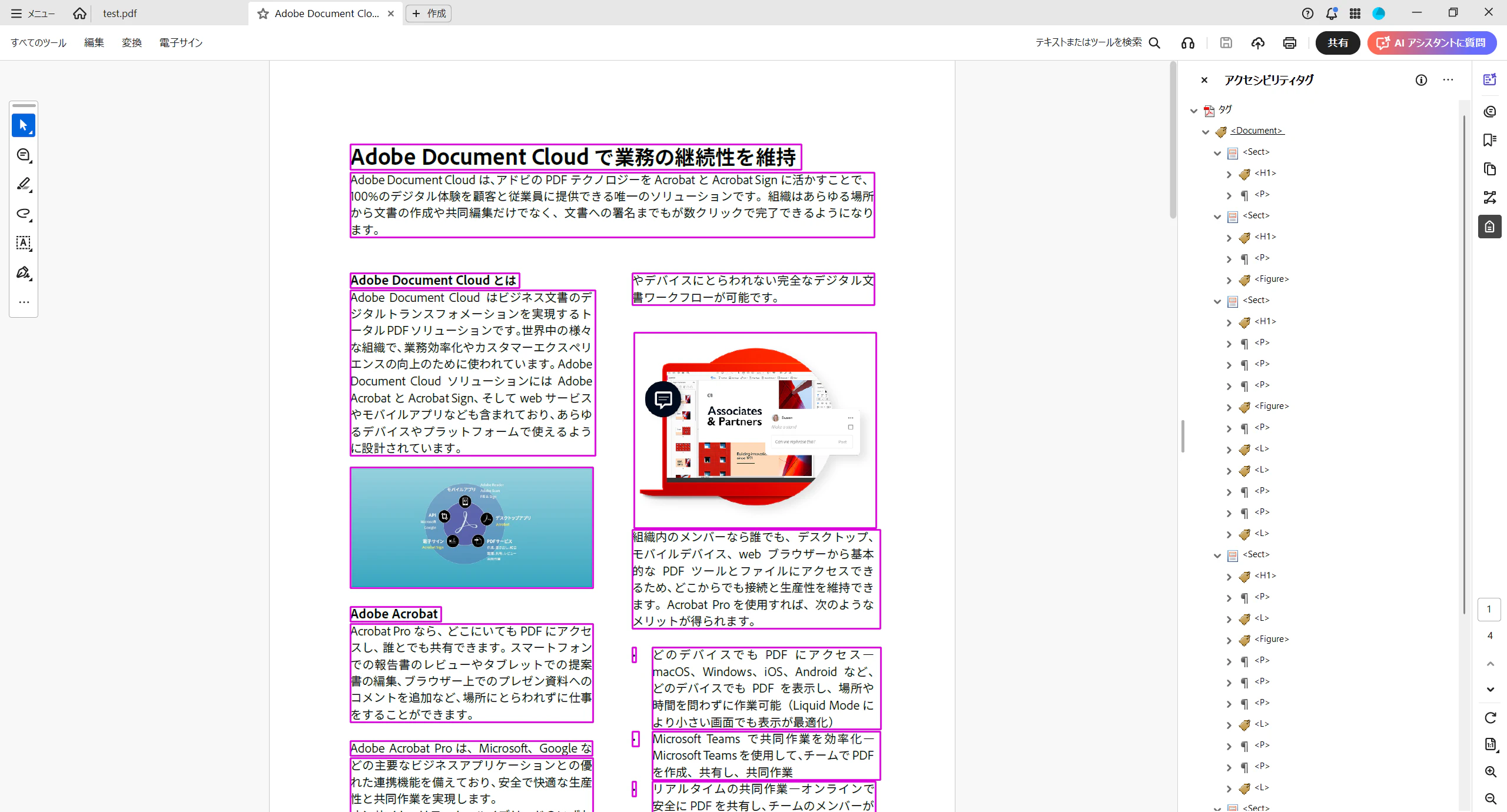Open the notifications bell
Viewport: 1507px width, 812px height.
[1332, 14]
